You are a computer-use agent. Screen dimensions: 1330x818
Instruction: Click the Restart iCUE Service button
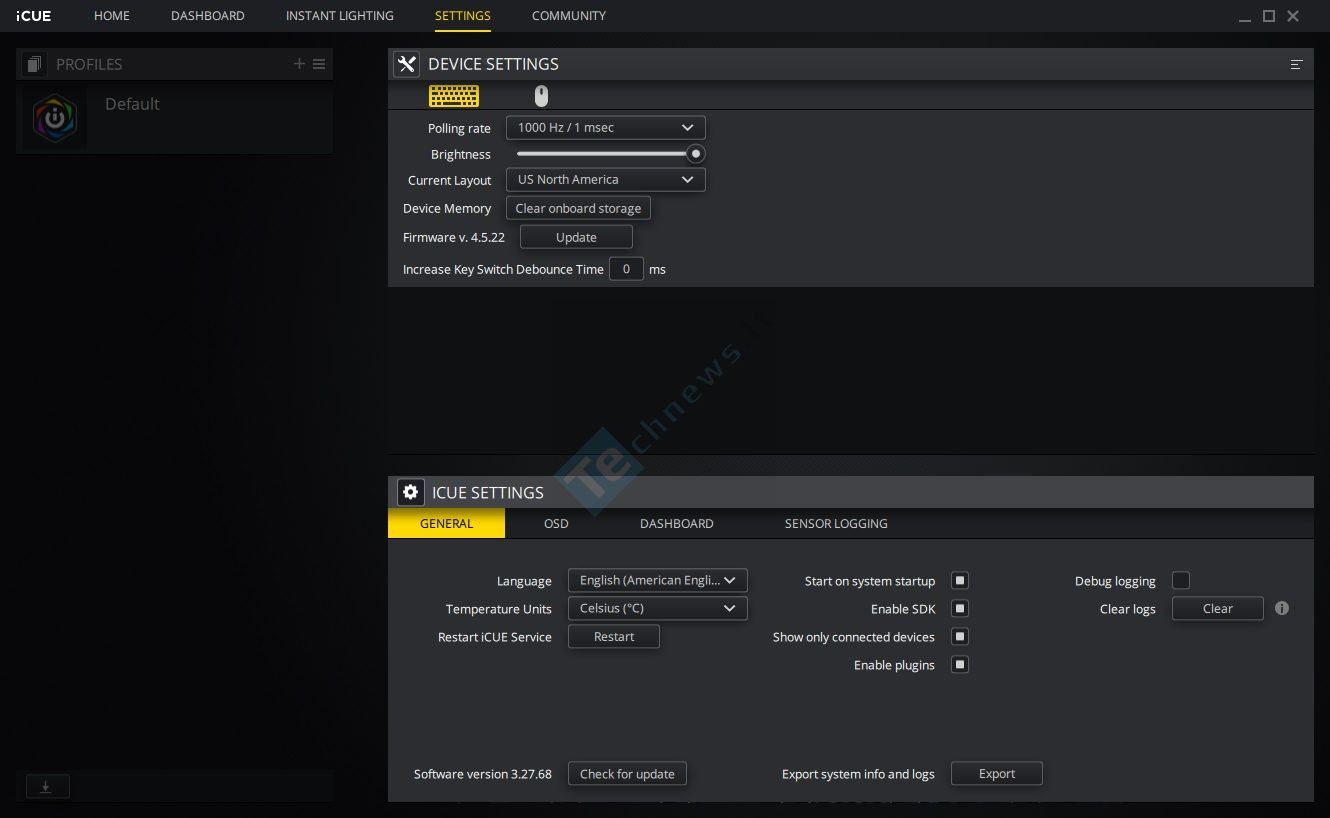click(614, 636)
